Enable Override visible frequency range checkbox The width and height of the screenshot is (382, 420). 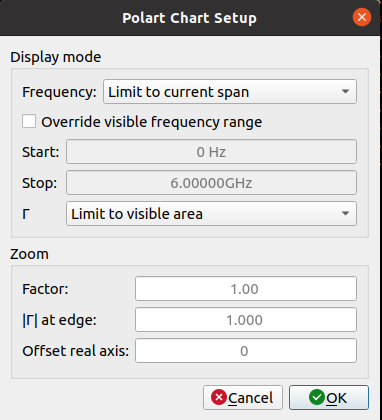pyautogui.click(x=29, y=121)
